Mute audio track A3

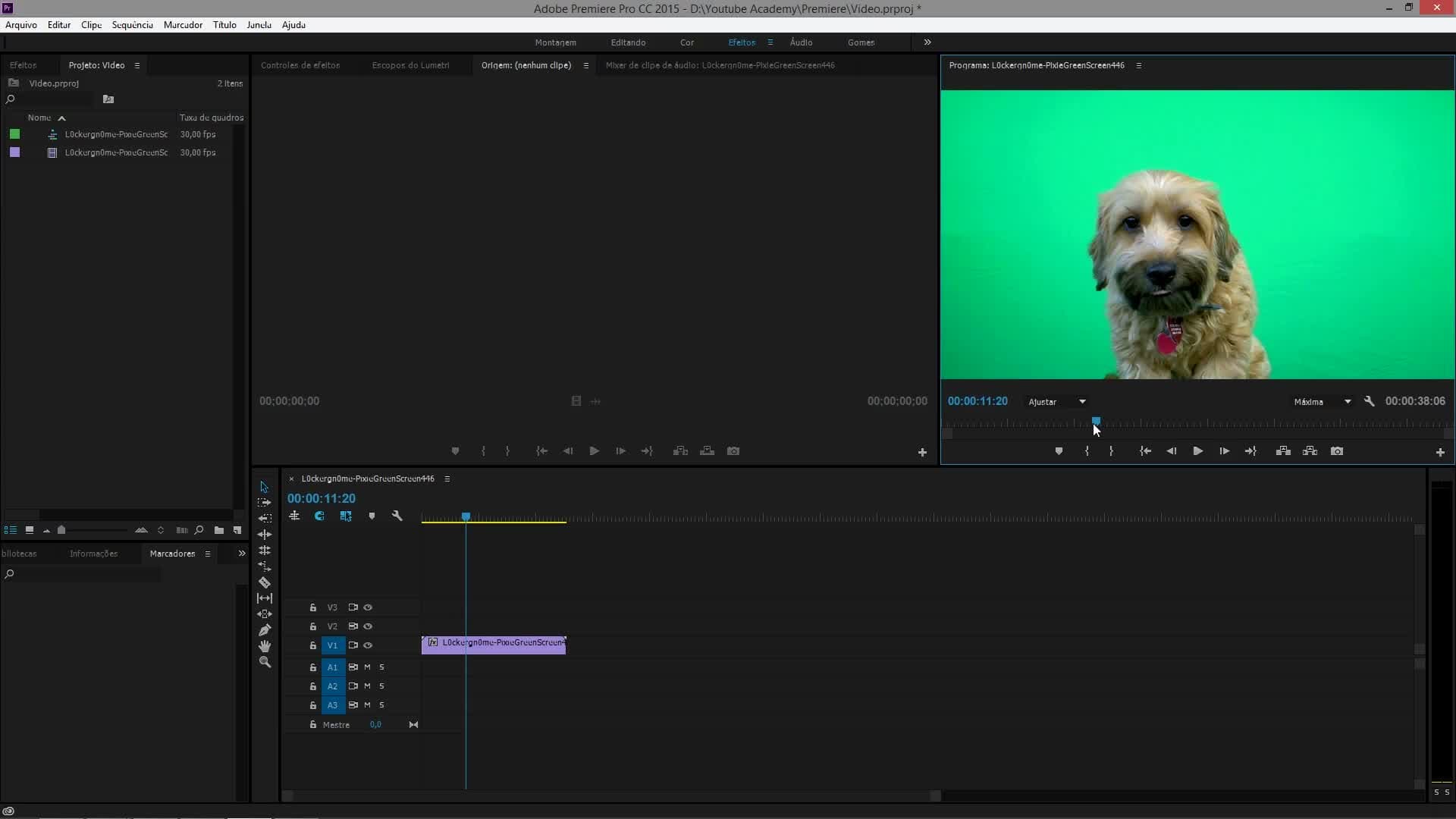pyautogui.click(x=367, y=705)
